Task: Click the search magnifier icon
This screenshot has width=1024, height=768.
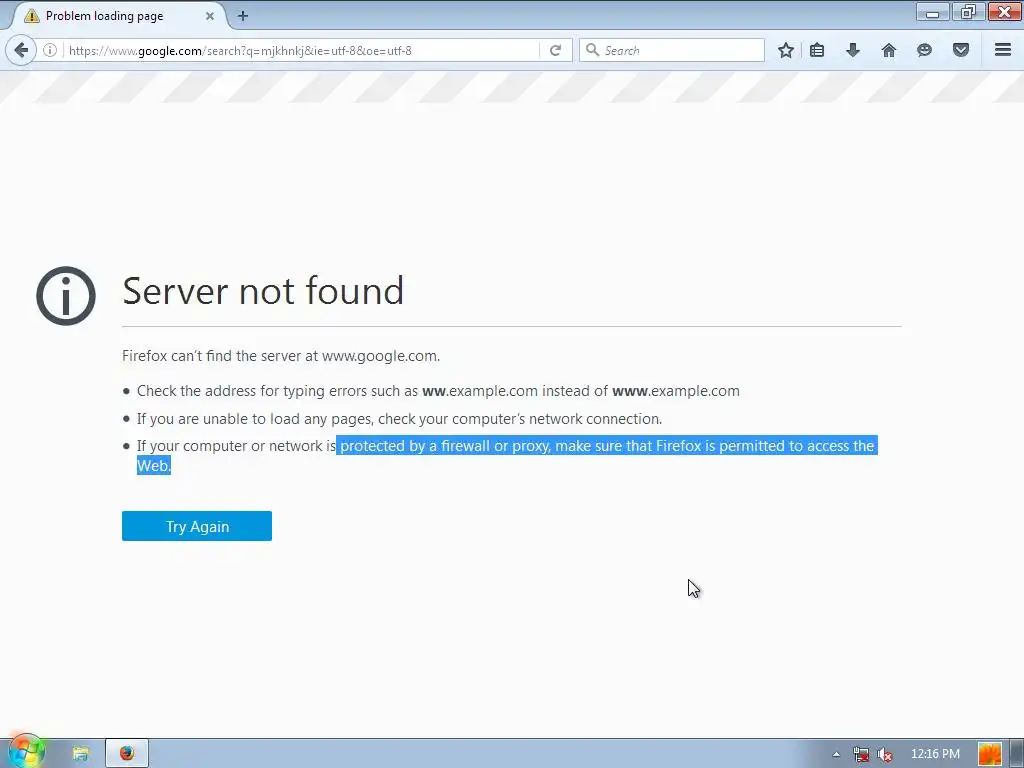Action: tap(592, 50)
